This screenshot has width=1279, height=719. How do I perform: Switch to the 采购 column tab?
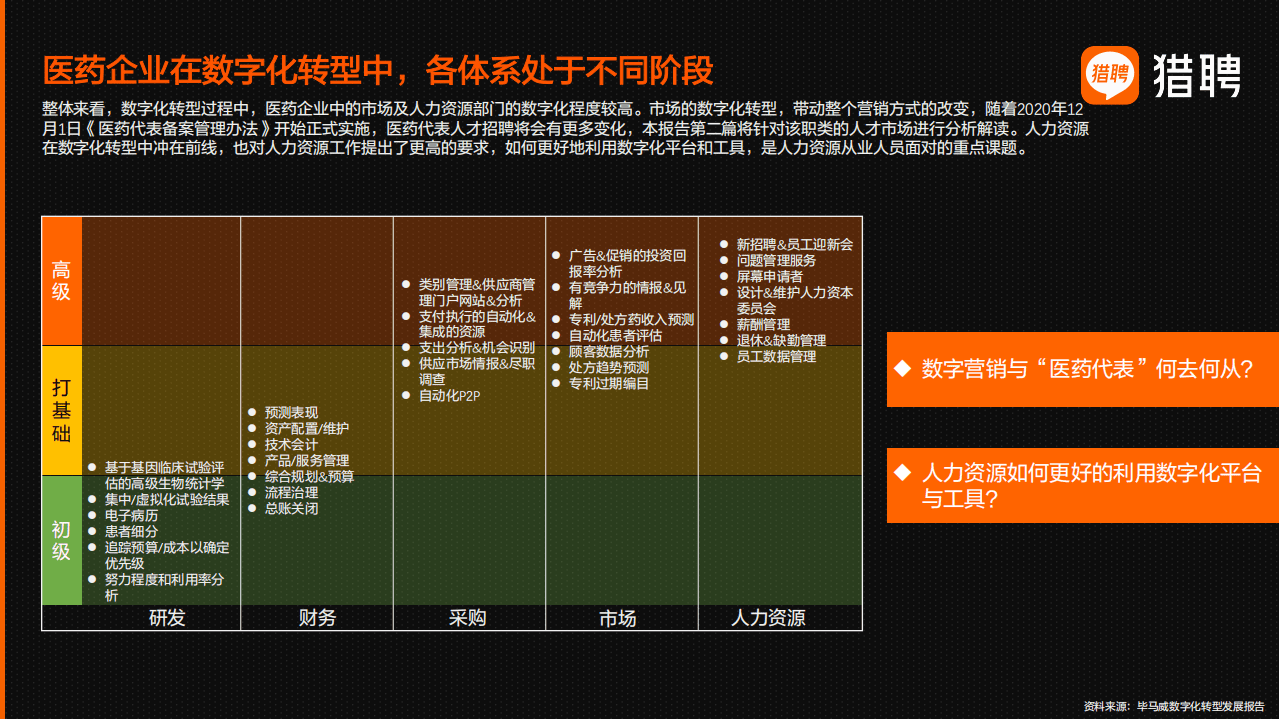coord(469,618)
